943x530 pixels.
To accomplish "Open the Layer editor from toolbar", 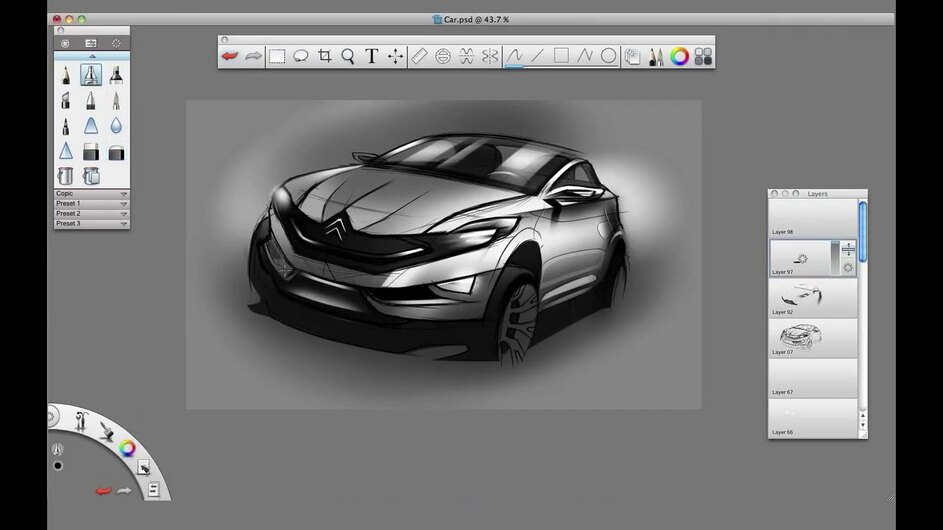I will click(632, 57).
